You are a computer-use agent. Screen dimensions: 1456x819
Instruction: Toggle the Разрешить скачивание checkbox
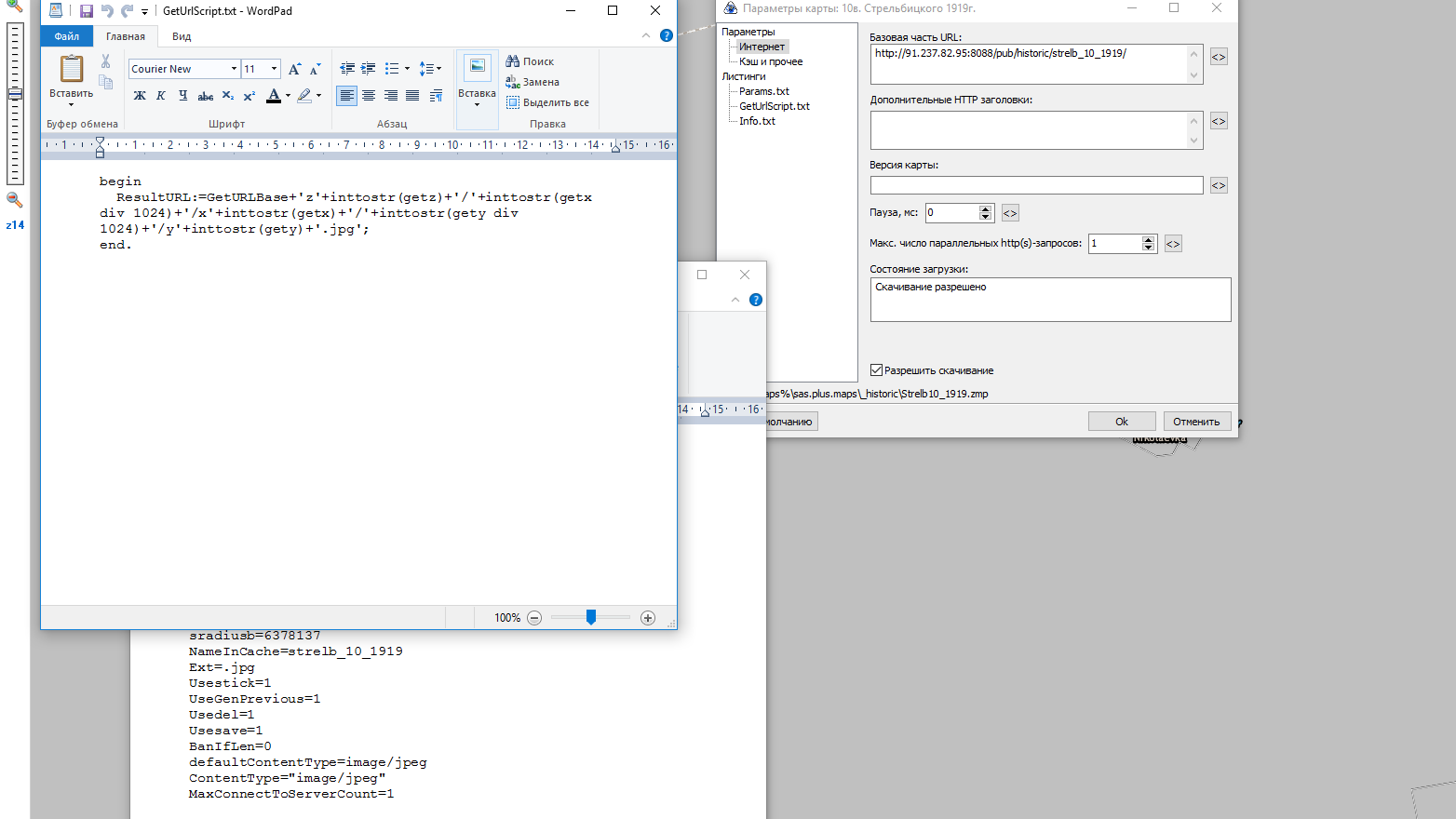[x=876, y=370]
